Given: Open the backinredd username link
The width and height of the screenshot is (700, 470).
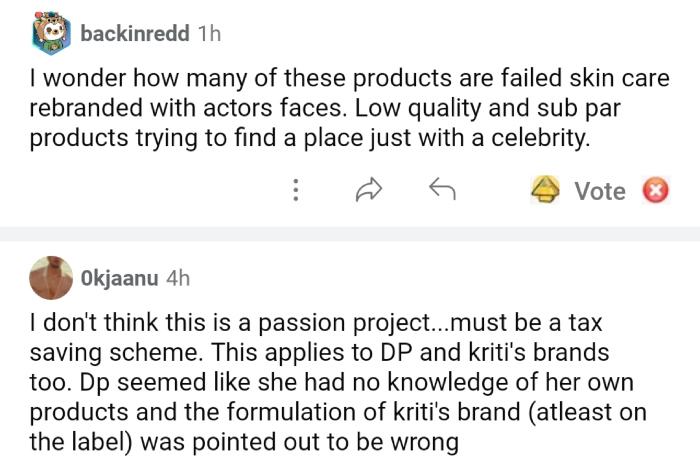Looking at the screenshot, I should [x=135, y=34].
